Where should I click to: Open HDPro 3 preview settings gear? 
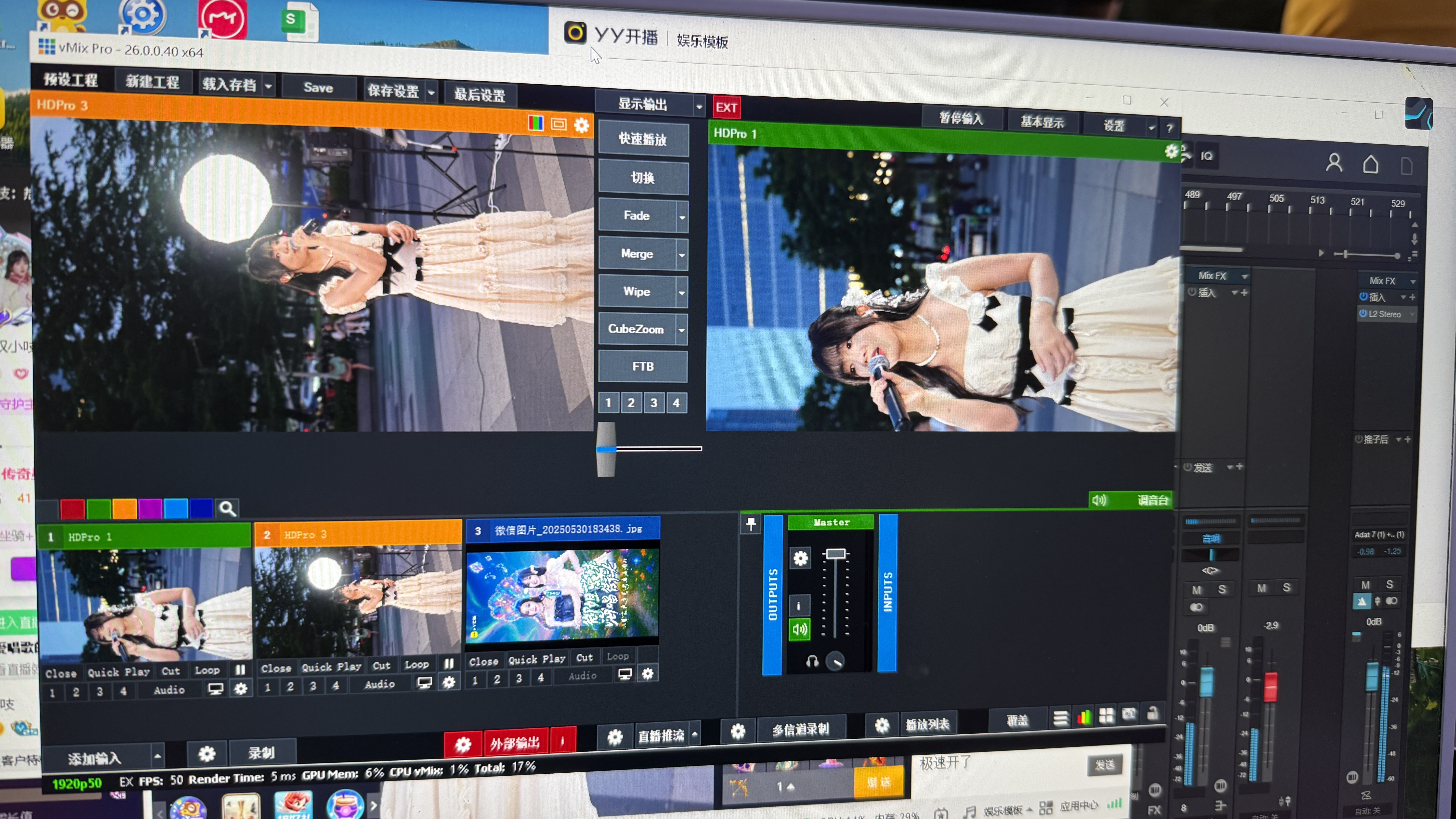point(582,125)
